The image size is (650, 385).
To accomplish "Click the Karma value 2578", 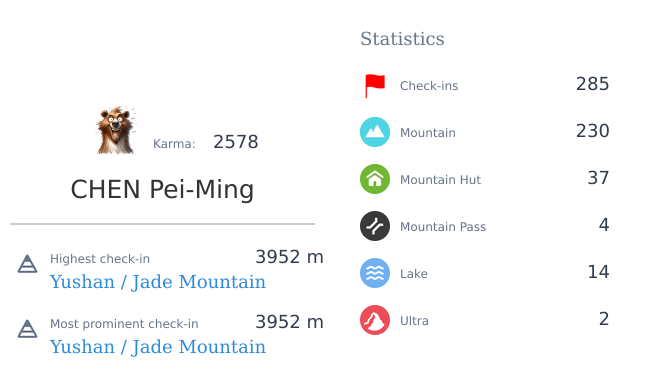I will (x=236, y=142).
